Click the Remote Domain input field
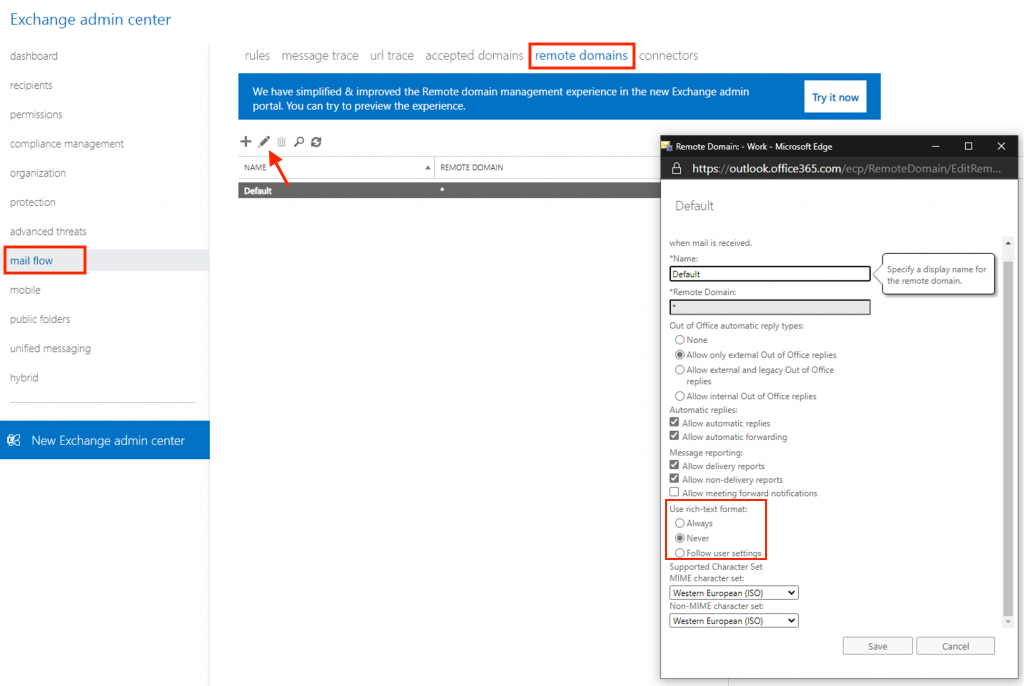The width and height of the screenshot is (1024, 686). point(770,307)
